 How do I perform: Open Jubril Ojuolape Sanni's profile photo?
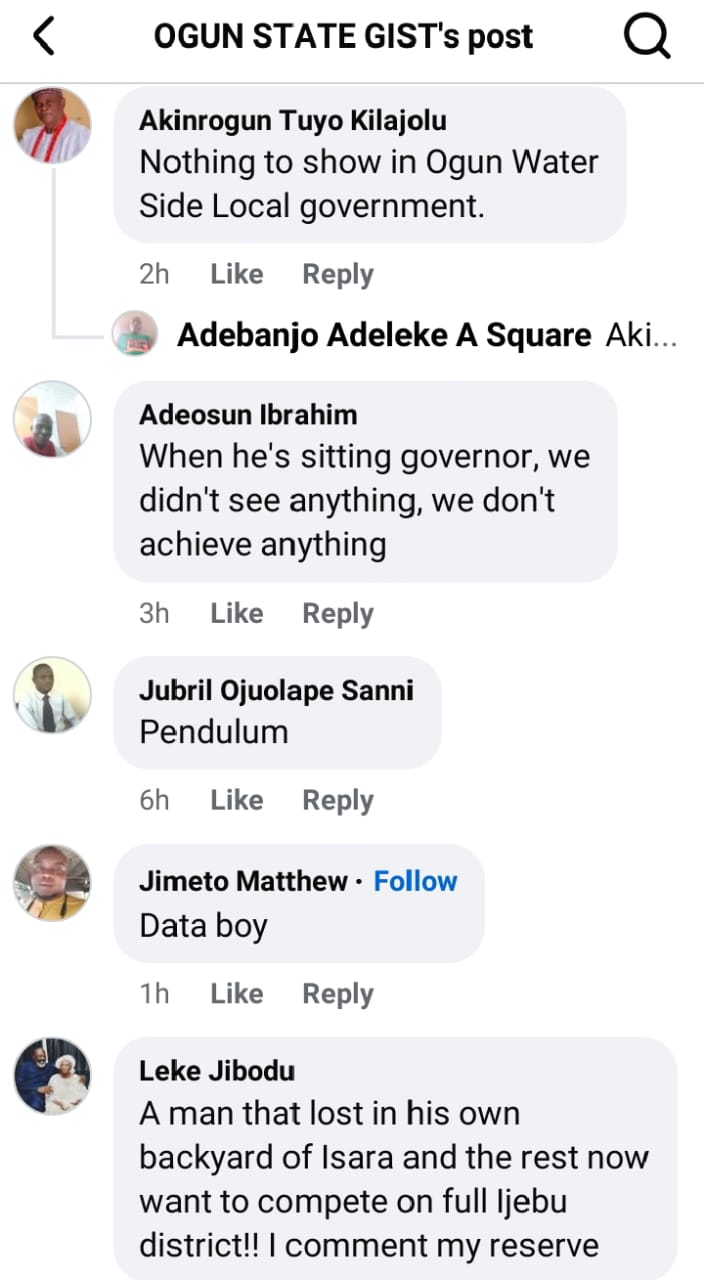tap(52, 695)
